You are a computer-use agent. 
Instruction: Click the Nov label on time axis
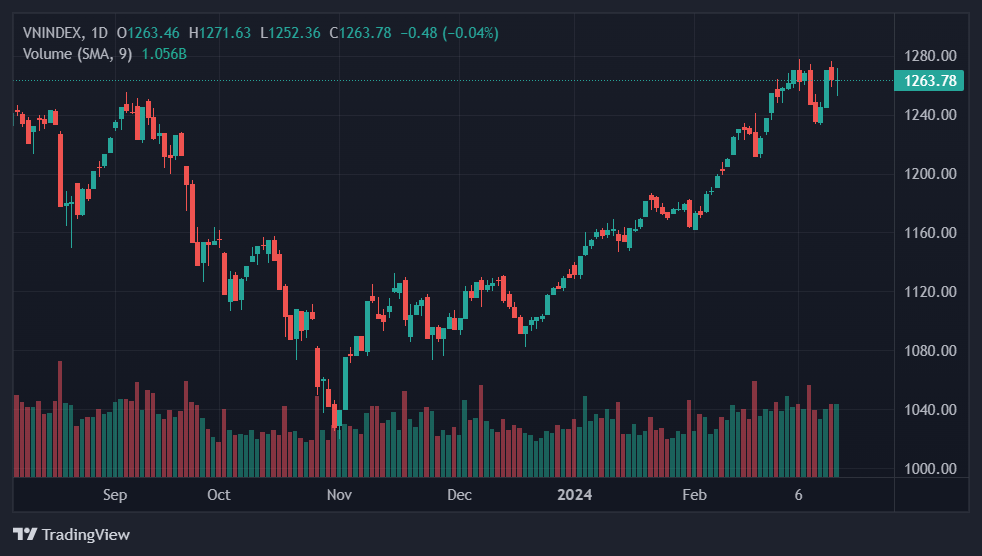(340, 495)
